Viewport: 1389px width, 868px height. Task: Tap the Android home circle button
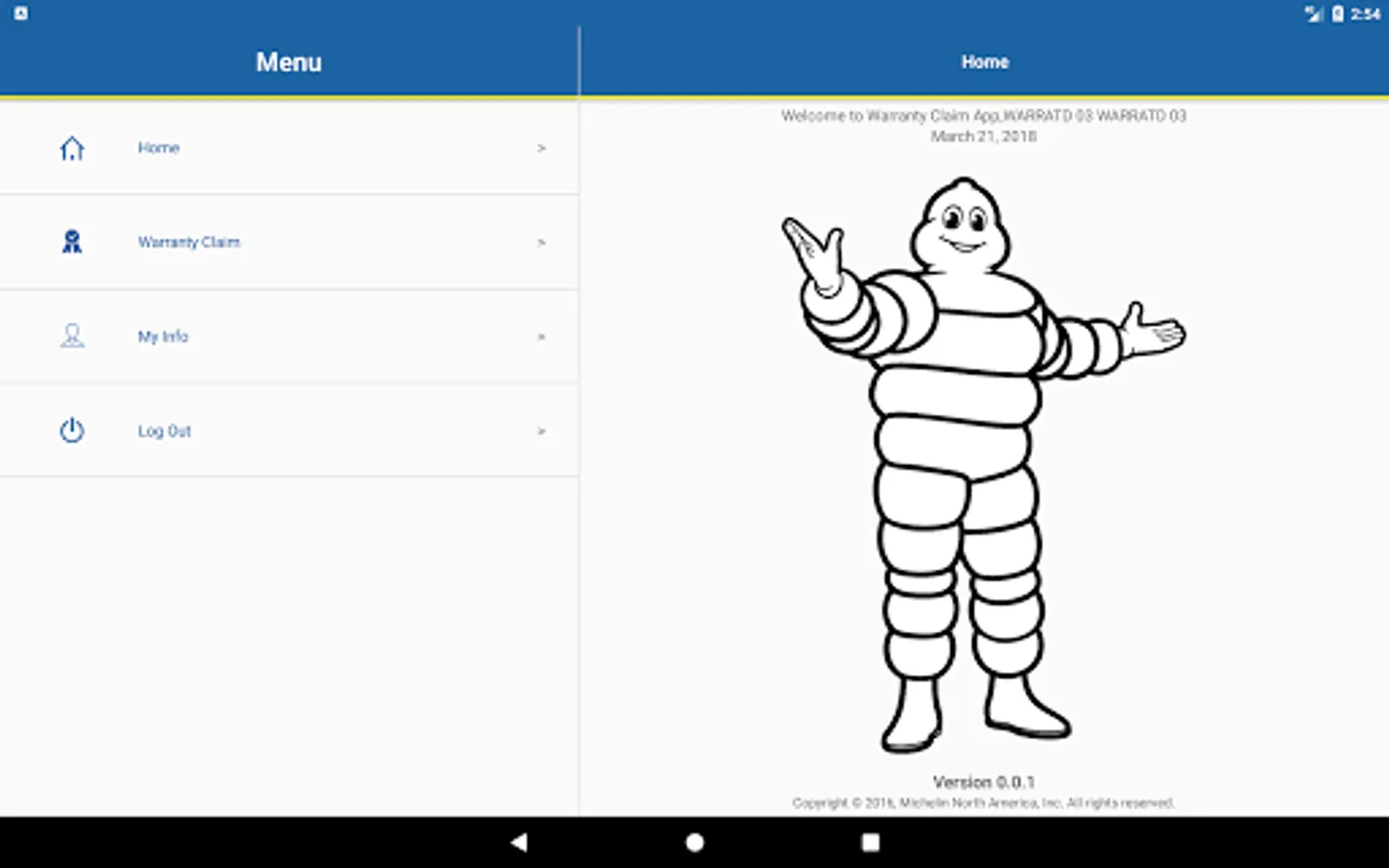(694, 842)
